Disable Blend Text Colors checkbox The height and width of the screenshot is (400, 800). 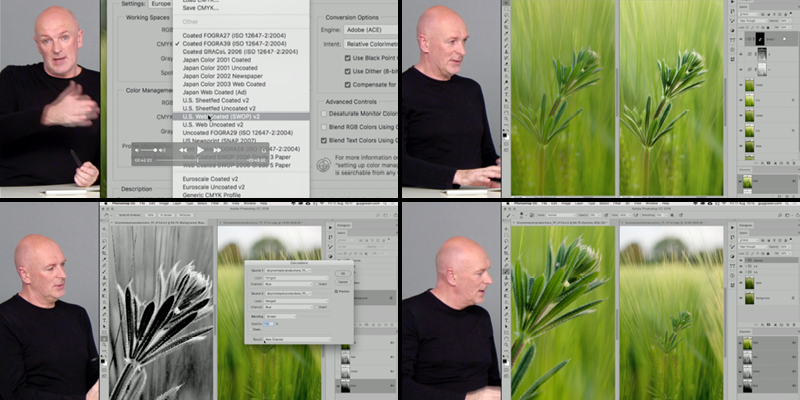click(323, 140)
